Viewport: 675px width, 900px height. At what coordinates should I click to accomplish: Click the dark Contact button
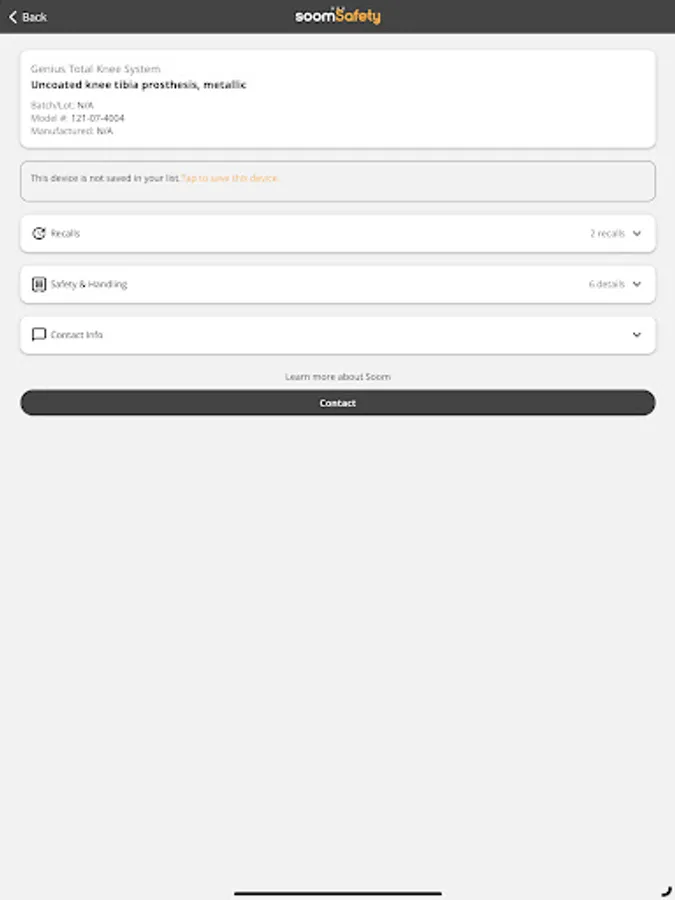pyautogui.click(x=338, y=403)
